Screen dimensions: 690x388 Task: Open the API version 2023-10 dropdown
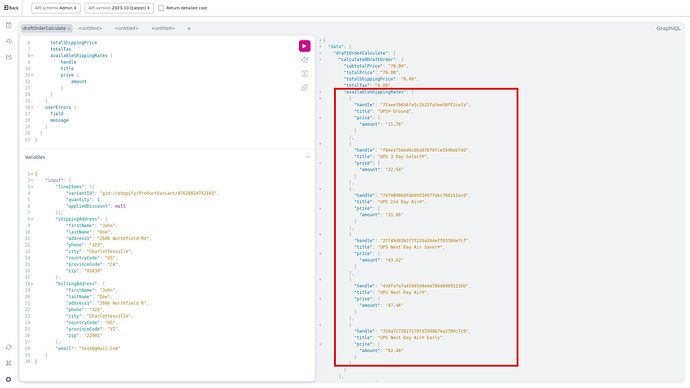[119, 8]
